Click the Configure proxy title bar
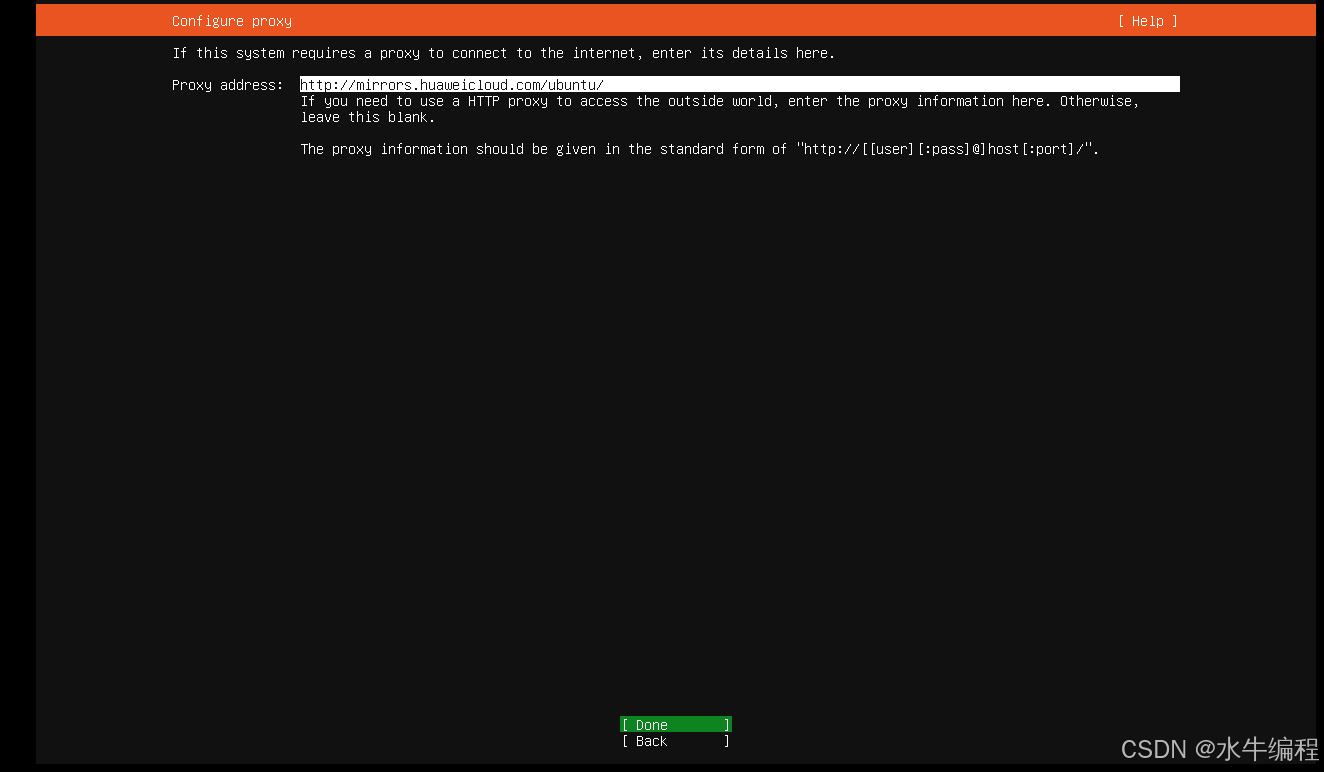The height and width of the screenshot is (772, 1324). tap(232, 20)
